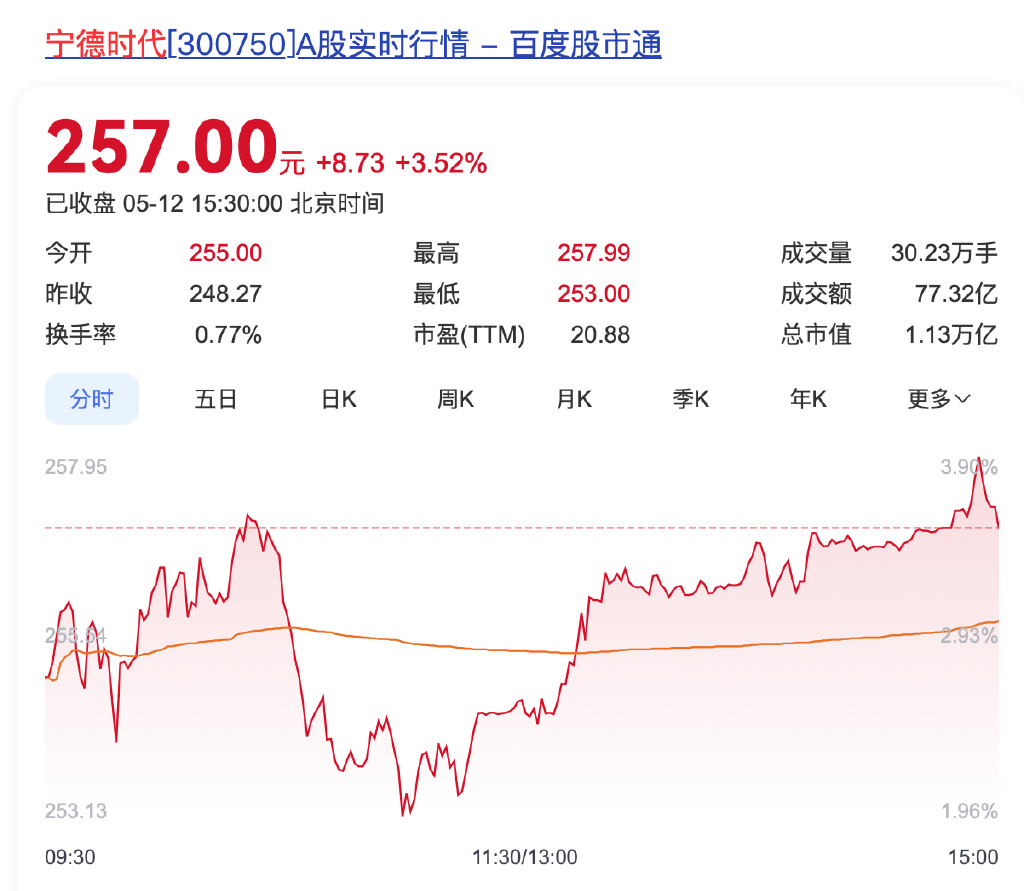Click the 市盈(TTM) value 20.88
The width and height of the screenshot is (1024, 891).
pyautogui.click(x=600, y=334)
